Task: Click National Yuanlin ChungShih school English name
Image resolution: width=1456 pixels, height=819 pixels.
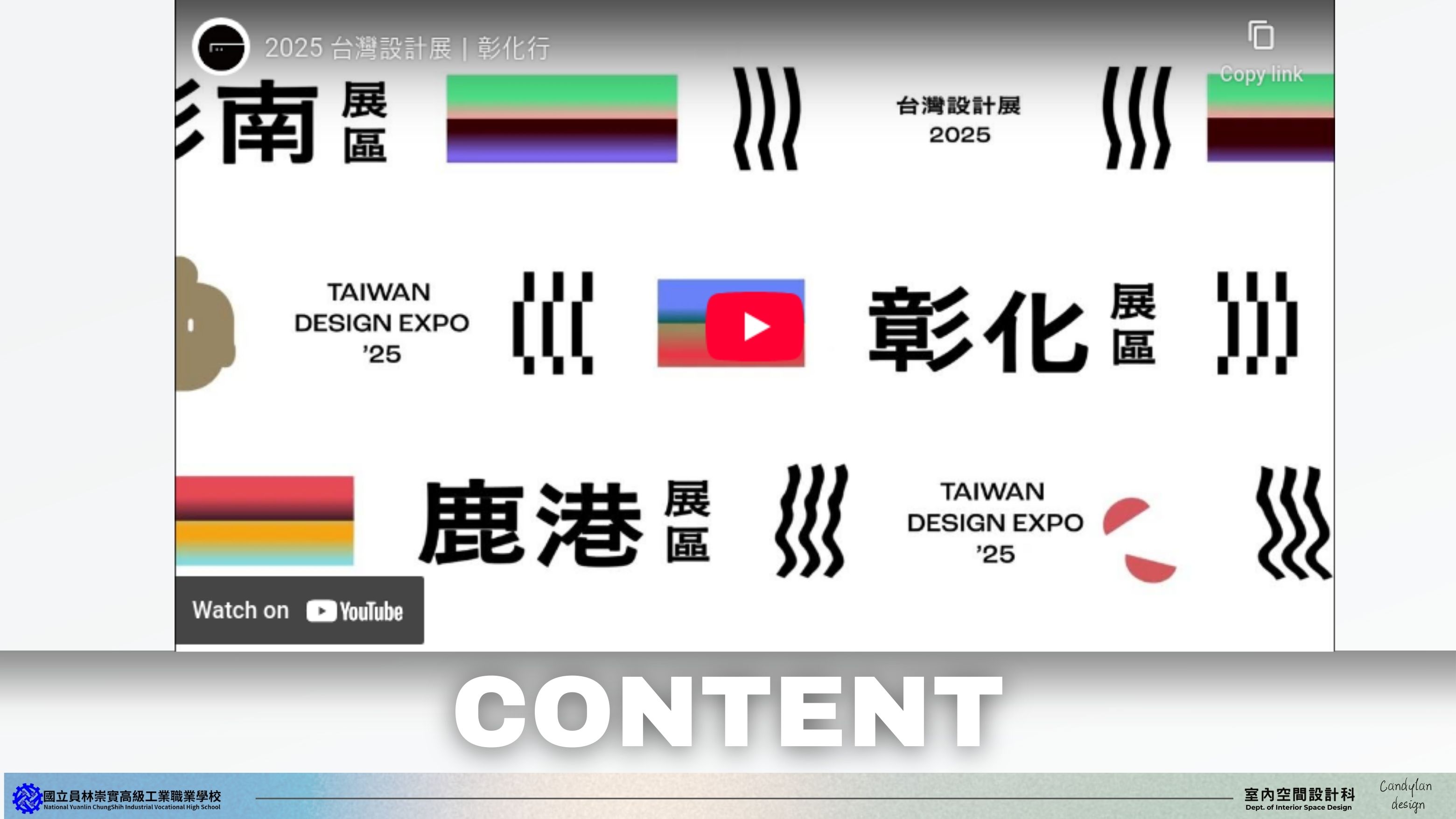Action: (132, 807)
